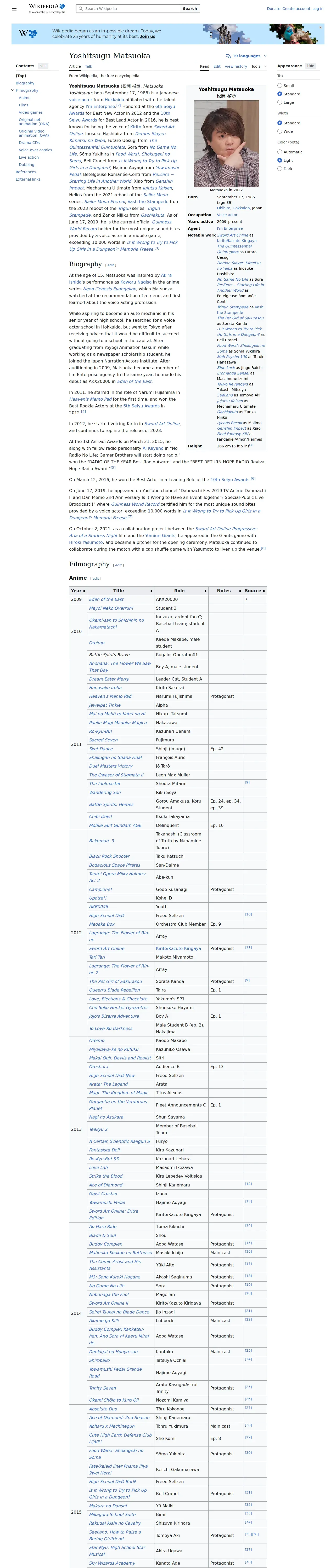
Task: Choose Automatic color mode
Action: [x=280, y=152]
